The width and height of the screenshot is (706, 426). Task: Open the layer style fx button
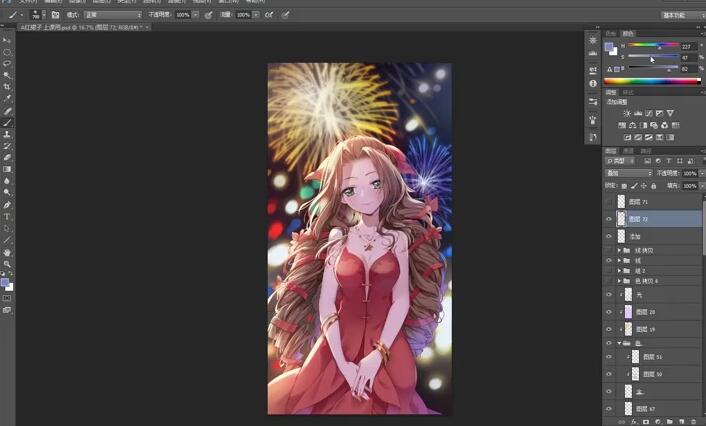(x=634, y=422)
